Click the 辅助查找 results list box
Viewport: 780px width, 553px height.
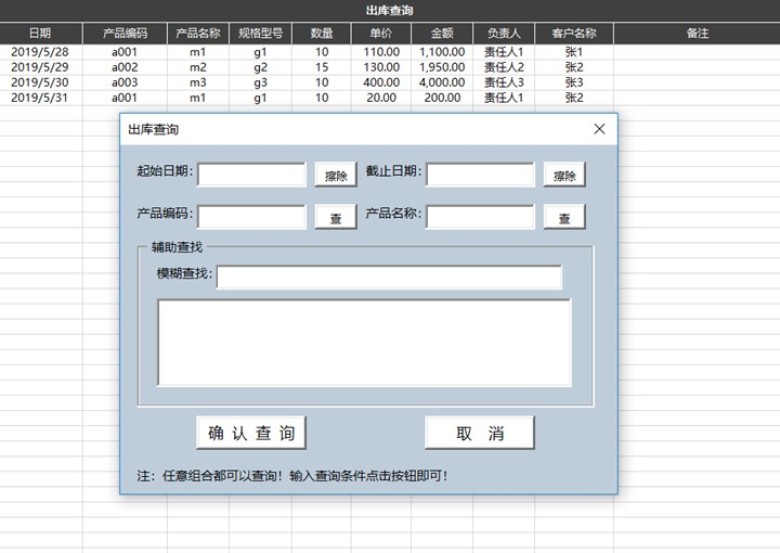click(x=365, y=343)
